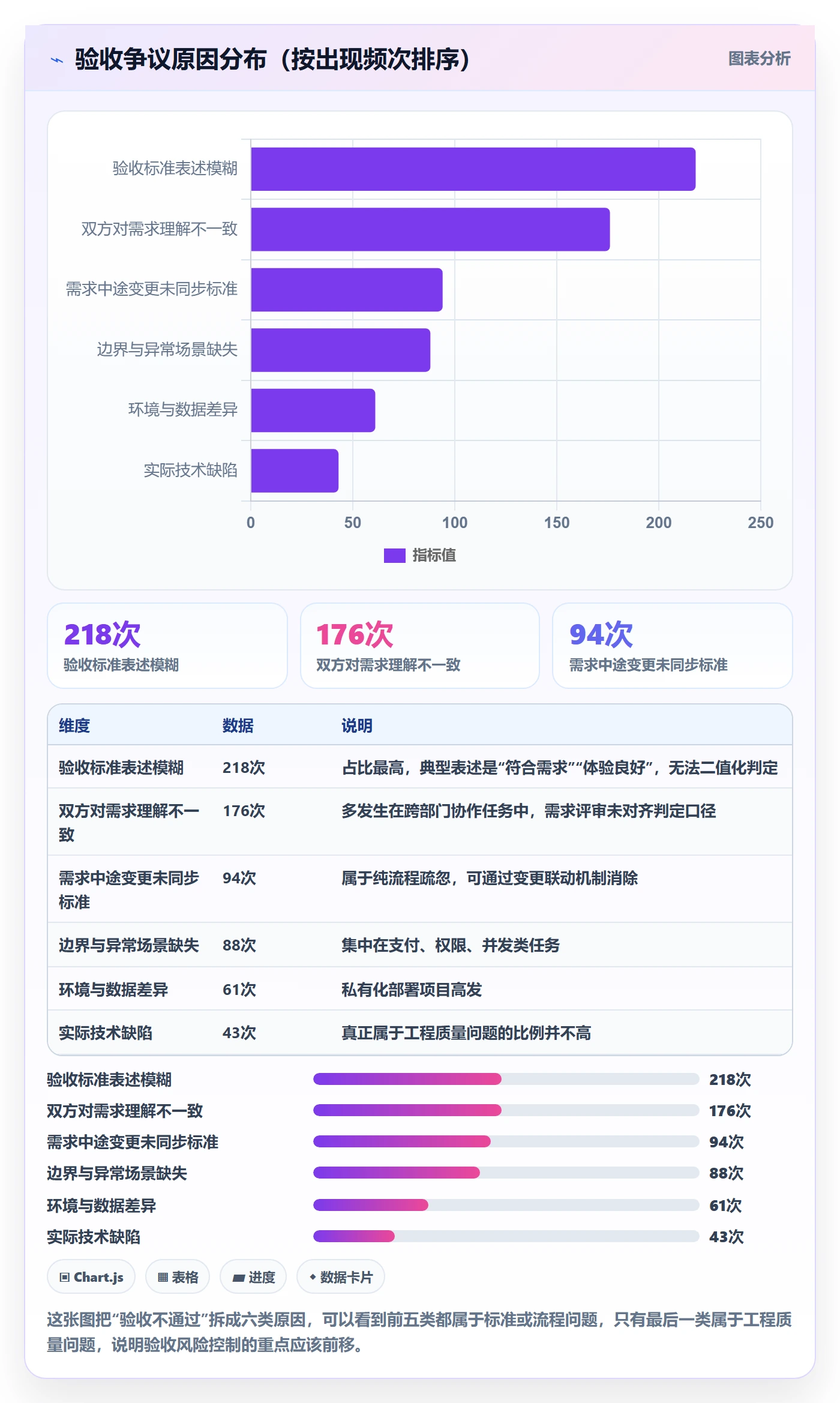Open the 176次 data card
The width and height of the screenshot is (840, 1403).
point(420,646)
